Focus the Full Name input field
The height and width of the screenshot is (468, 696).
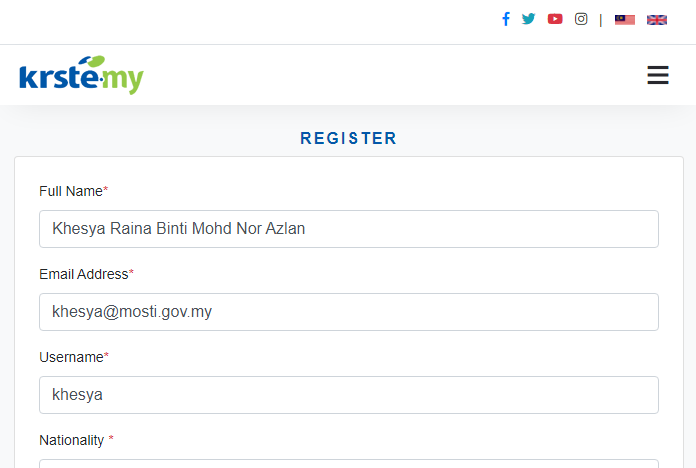[x=349, y=229]
